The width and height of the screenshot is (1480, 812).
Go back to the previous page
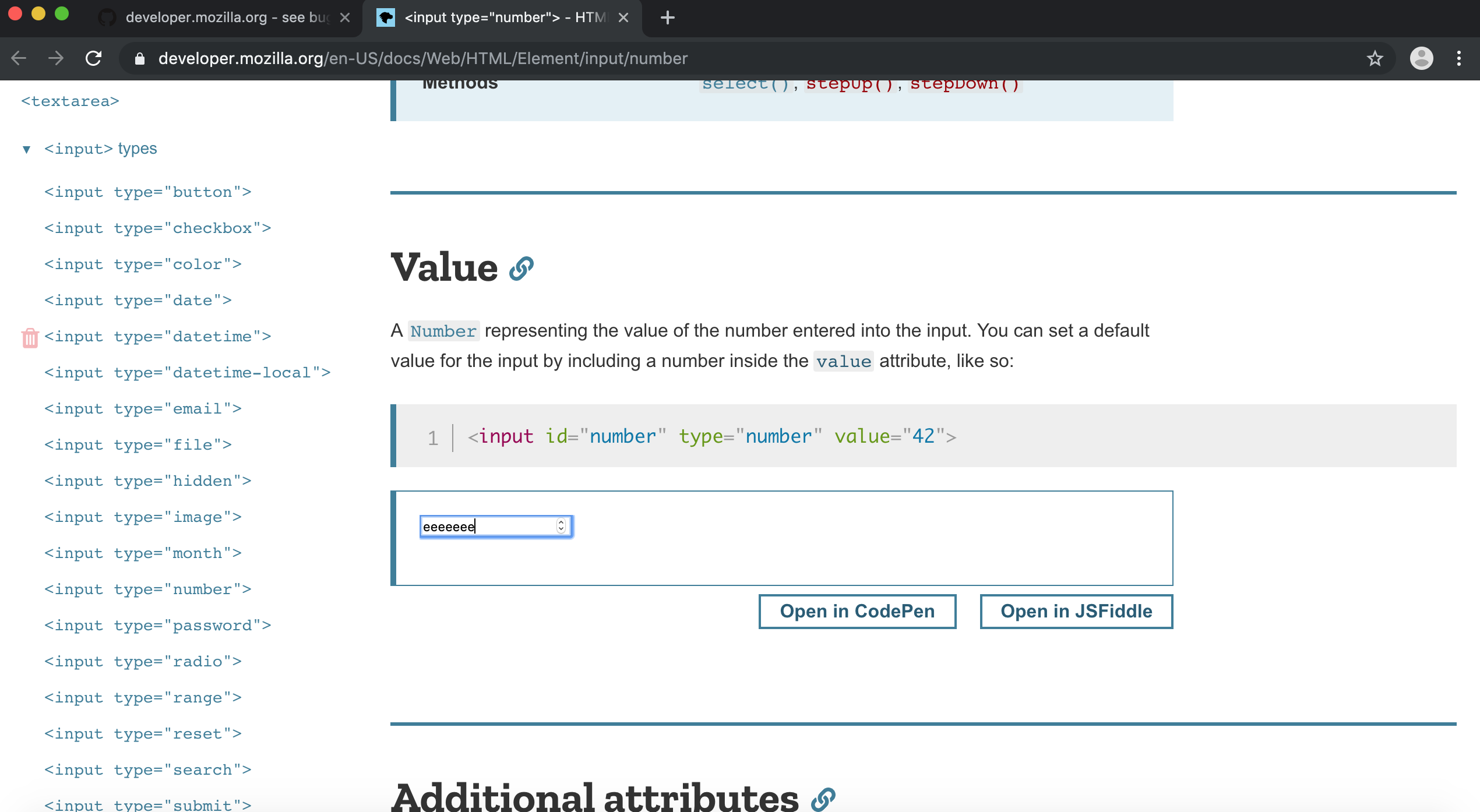[x=19, y=58]
